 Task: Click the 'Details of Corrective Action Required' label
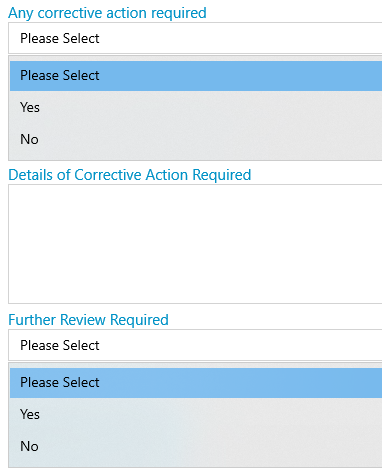tap(130, 175)
